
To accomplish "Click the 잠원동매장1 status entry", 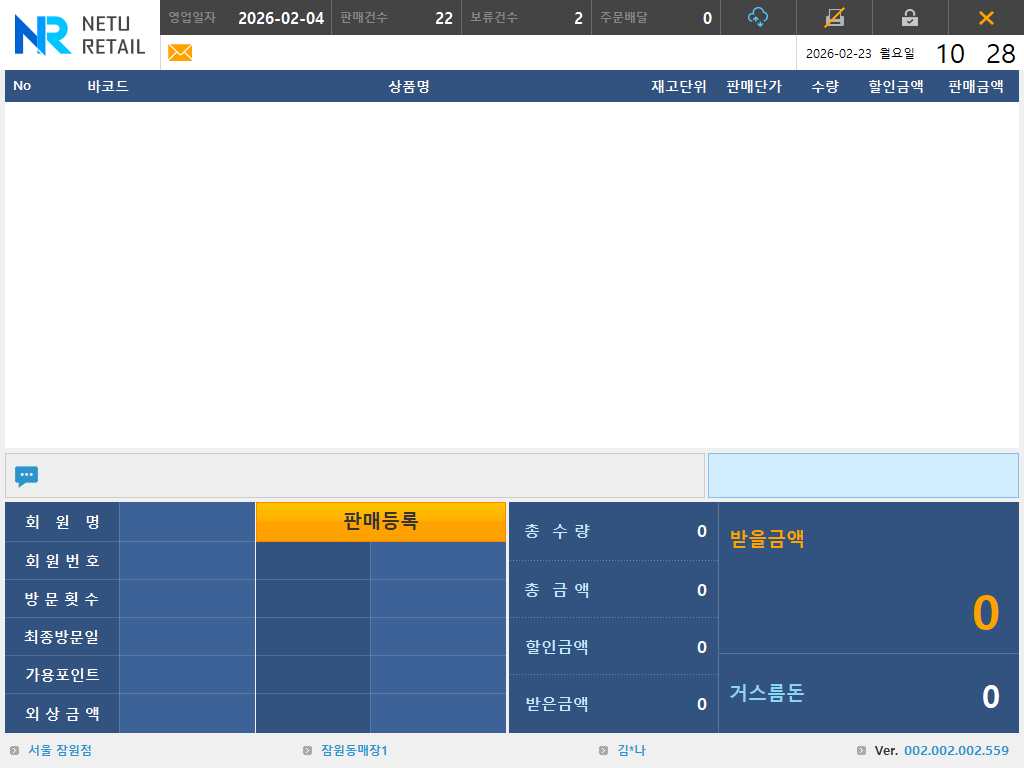I will pos(354,750).
